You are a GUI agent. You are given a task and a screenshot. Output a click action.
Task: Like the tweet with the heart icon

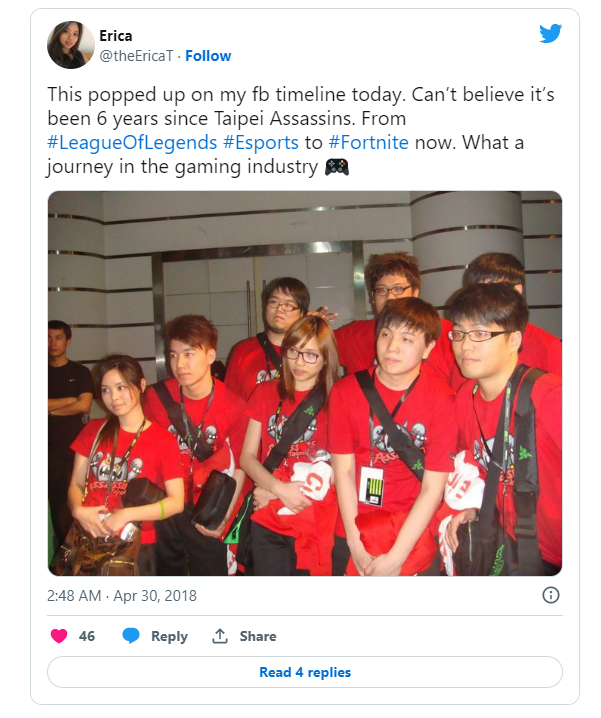(x=59, y=636)
